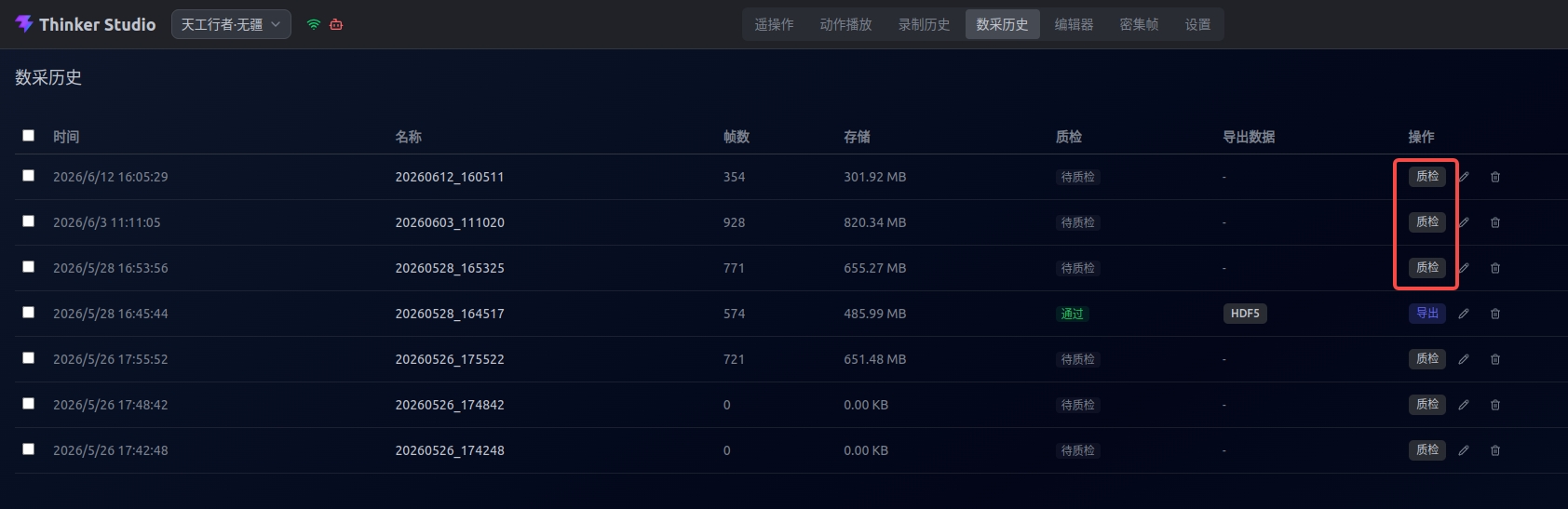Check the box for 2026/5/28 16:45:44 row
The width and height of the screenshot is (1568, 509).
29,313
